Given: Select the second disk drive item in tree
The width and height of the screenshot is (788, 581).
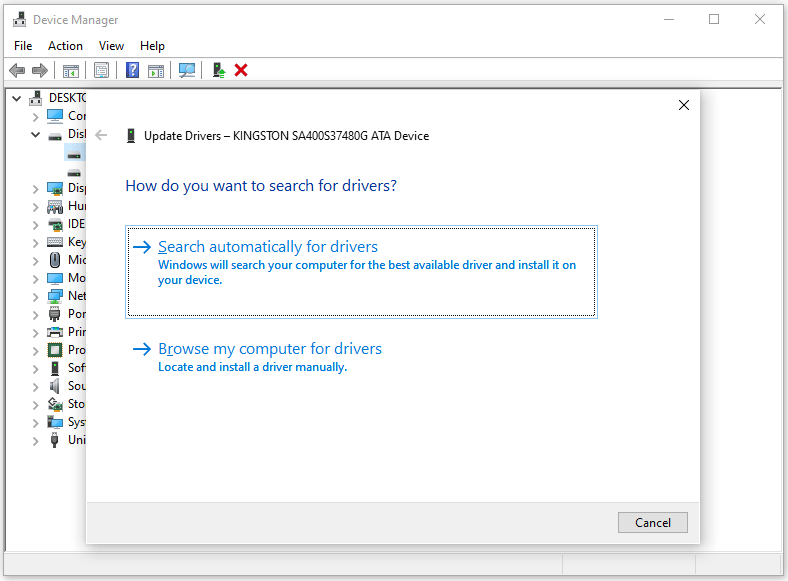Looking at the screenshot, I should click(74, 173).
